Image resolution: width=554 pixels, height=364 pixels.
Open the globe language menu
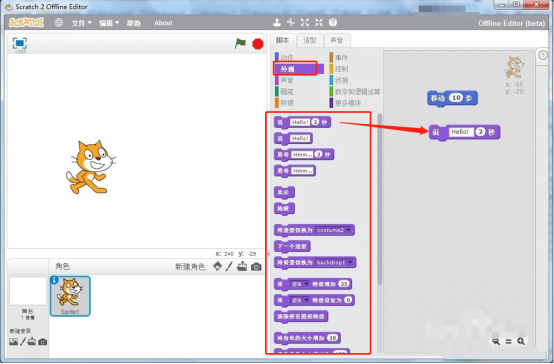(x=59, y=23)
